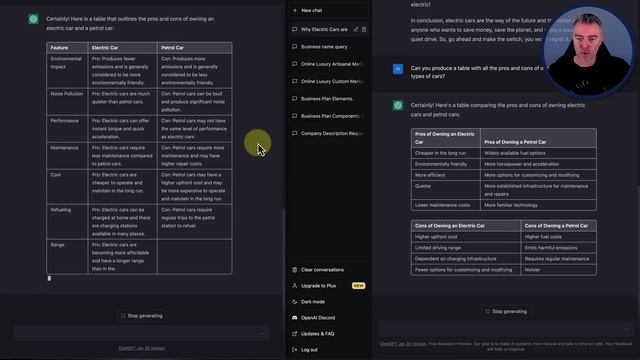
Task: Click chat bubble icon beside Business Plan Components
Action: 295,116
